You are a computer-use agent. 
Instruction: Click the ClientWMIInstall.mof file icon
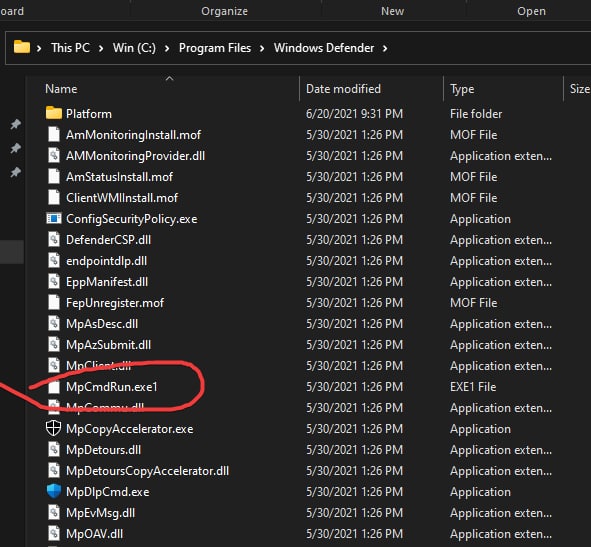(54, 198)
